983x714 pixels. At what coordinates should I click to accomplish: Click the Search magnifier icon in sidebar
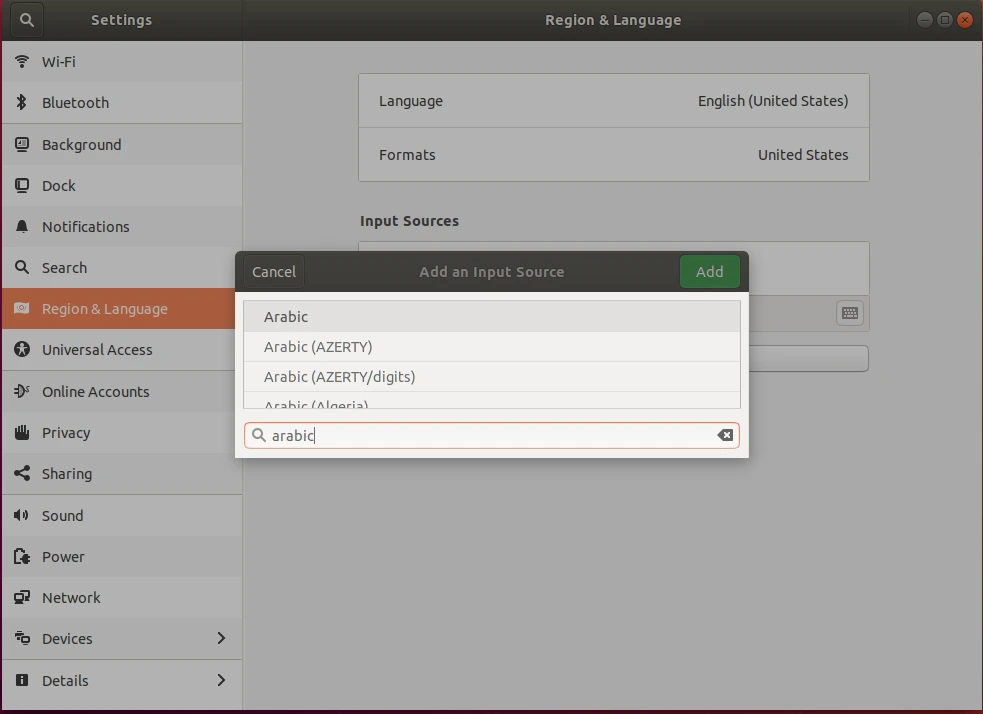22,268
